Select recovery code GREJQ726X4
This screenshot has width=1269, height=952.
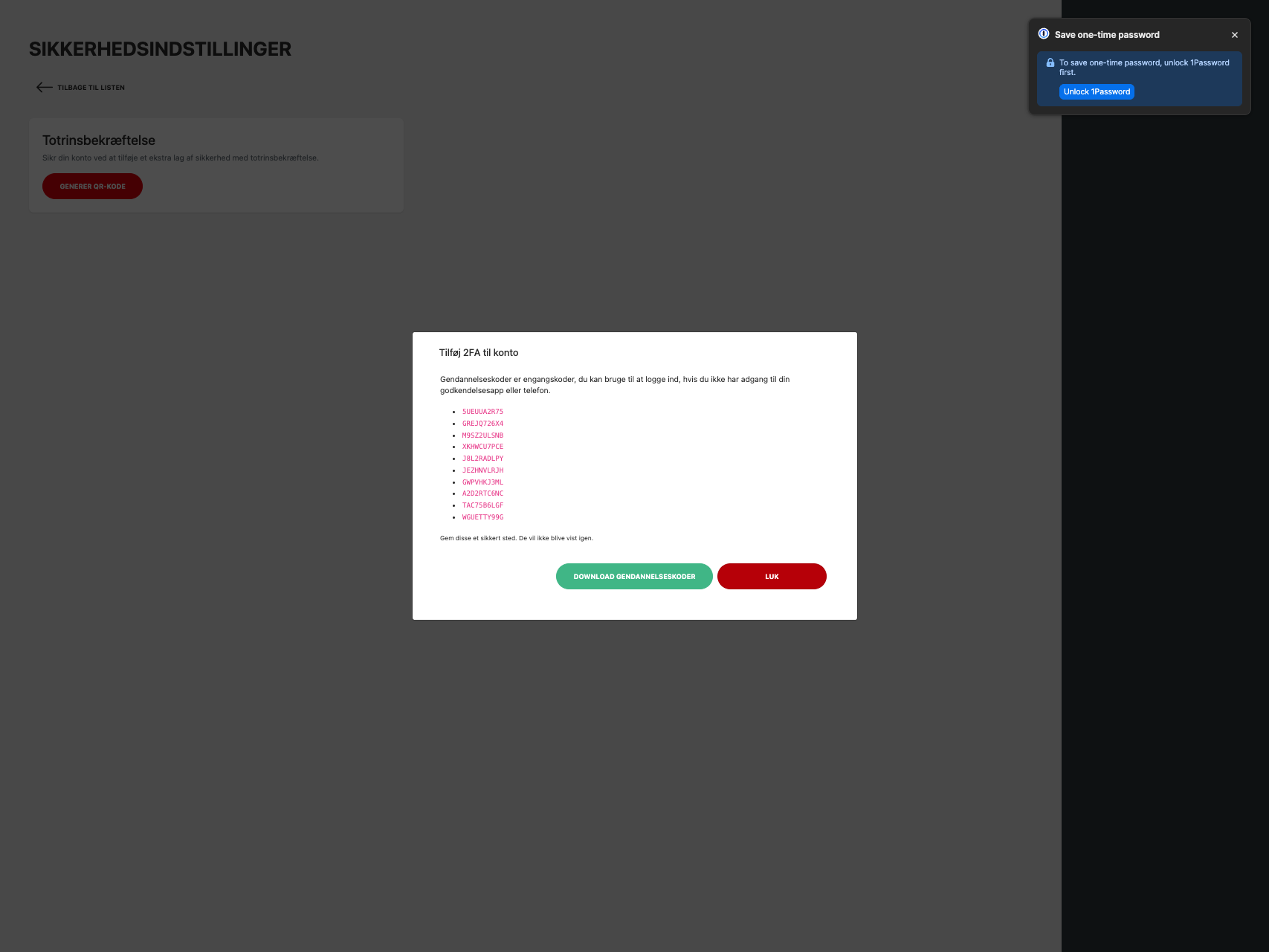click(482, 424)
